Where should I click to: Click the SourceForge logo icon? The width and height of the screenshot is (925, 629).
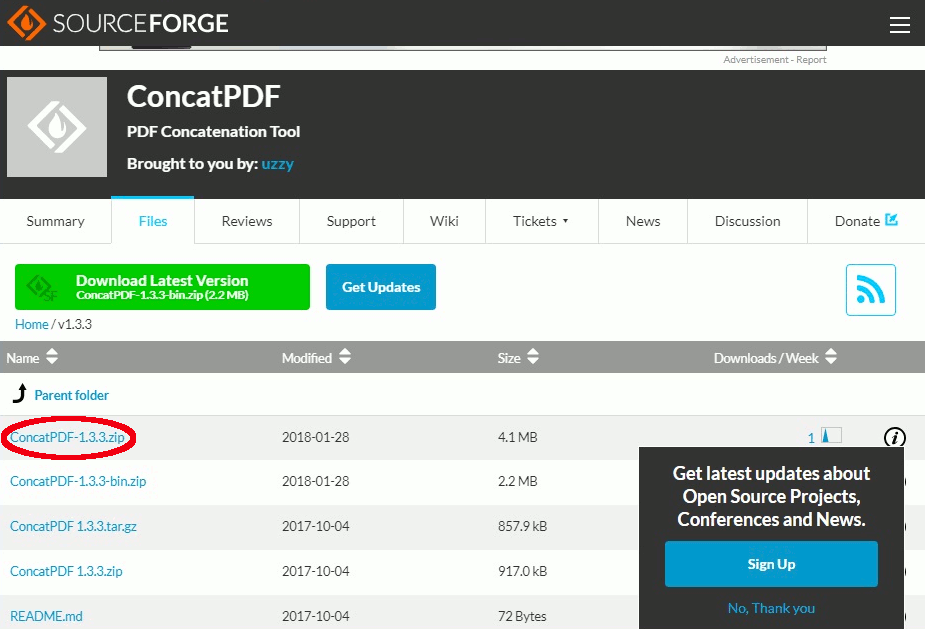pos(26,23)
